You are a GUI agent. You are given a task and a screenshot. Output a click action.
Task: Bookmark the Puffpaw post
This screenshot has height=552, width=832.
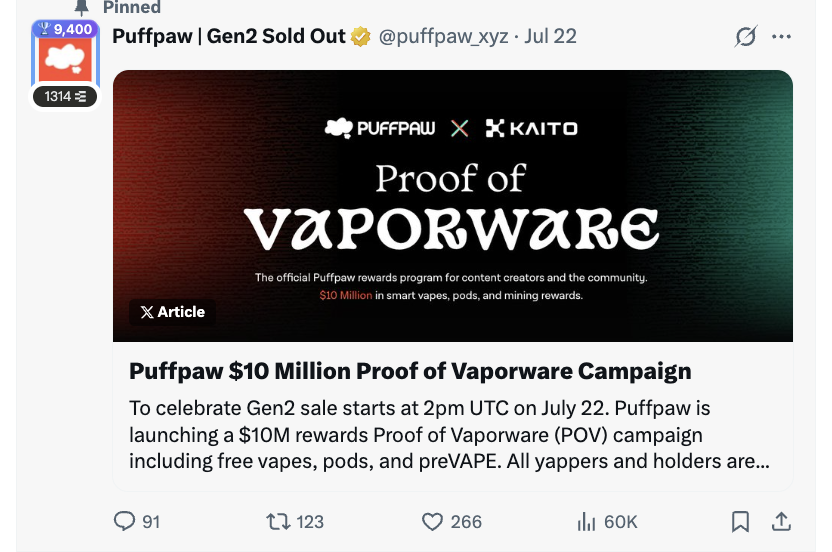coord(740,522)
